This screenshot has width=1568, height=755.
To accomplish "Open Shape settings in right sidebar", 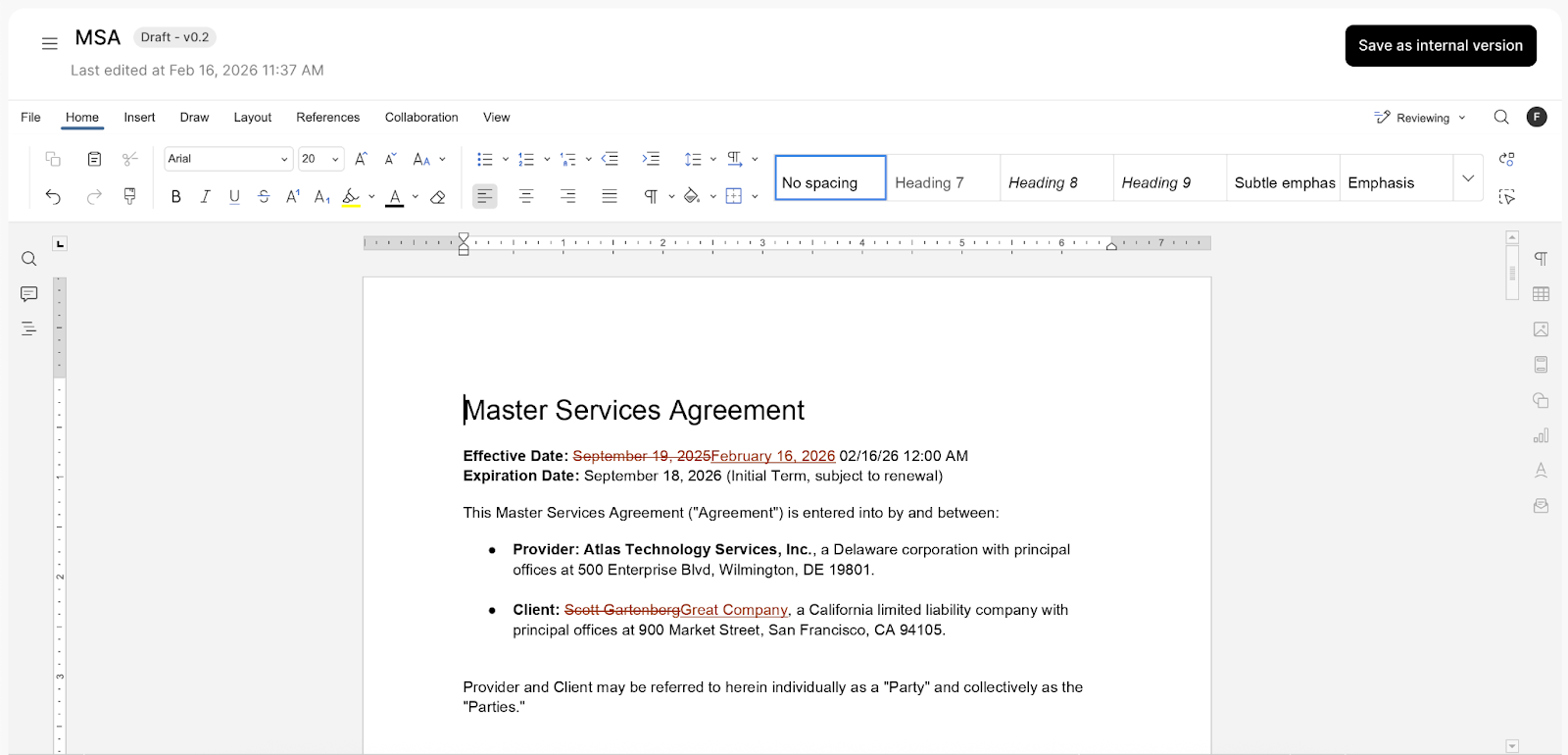I will 1541,400.
